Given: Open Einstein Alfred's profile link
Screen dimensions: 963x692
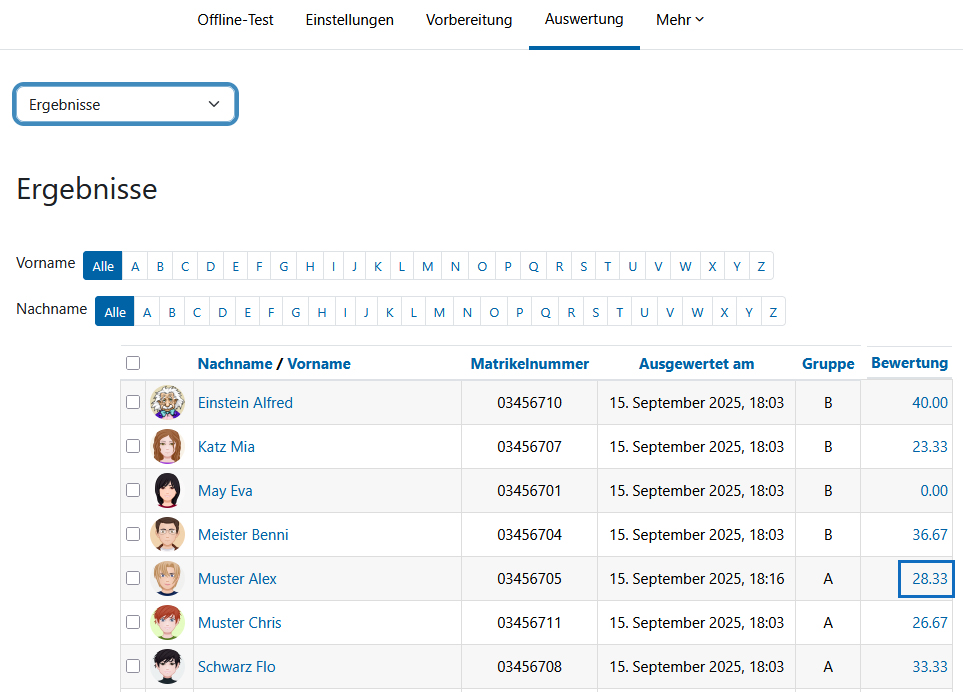Looking at the screenshot, I should 245,403.
